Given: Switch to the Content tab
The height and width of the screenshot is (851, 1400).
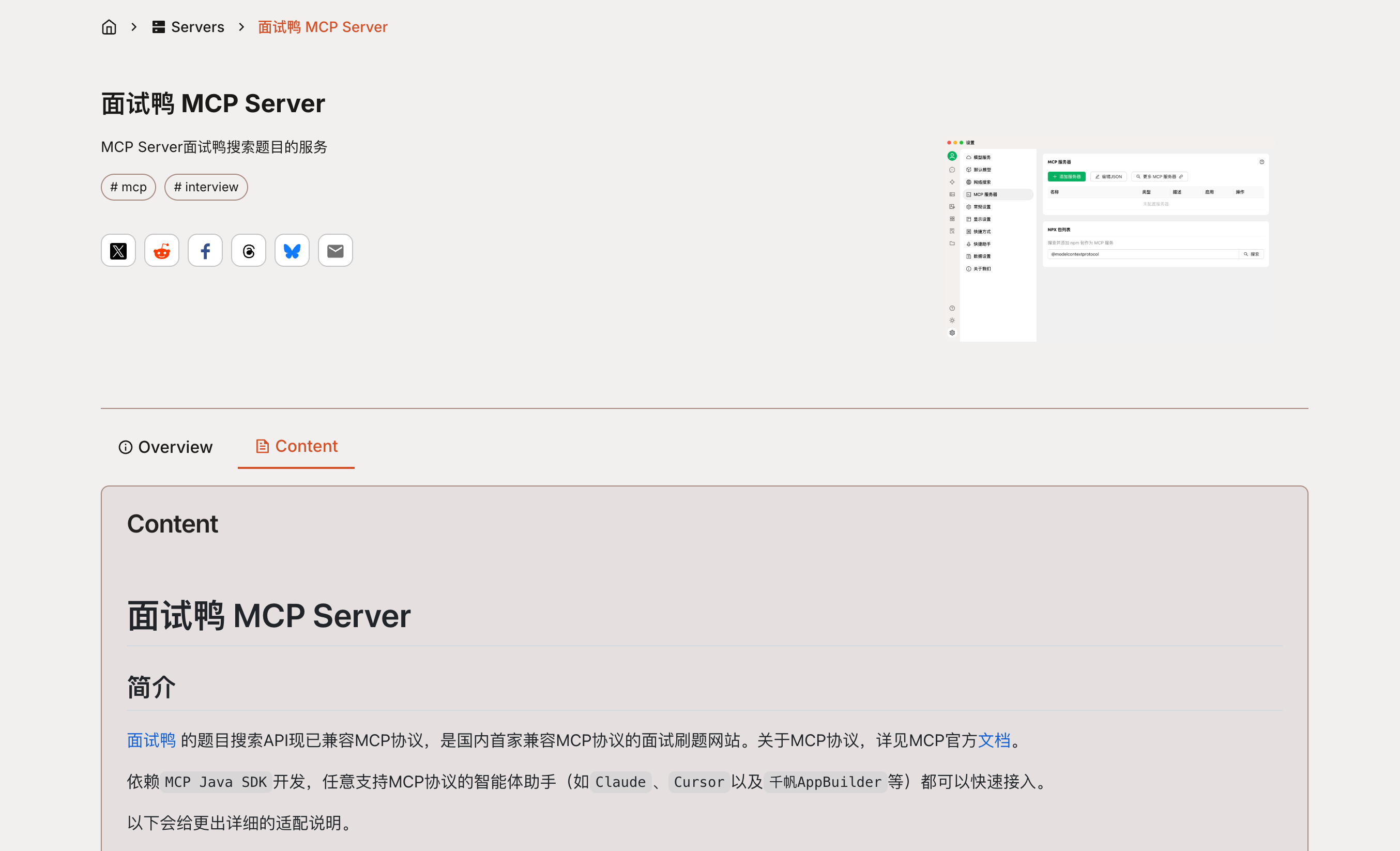Looking at the screenshot, I should pos(296,447).
